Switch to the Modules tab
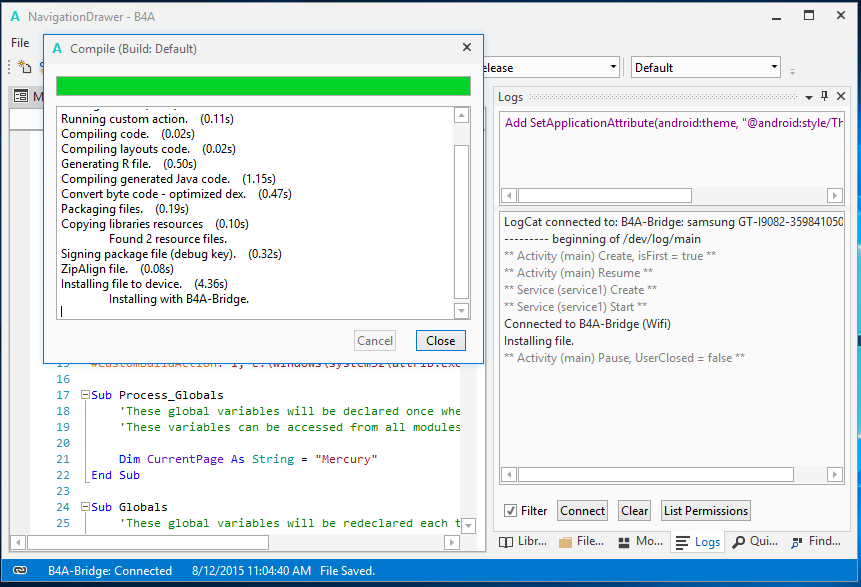Image resolution: width=861 pixels, height=587 pixels. tap(637, 541)
